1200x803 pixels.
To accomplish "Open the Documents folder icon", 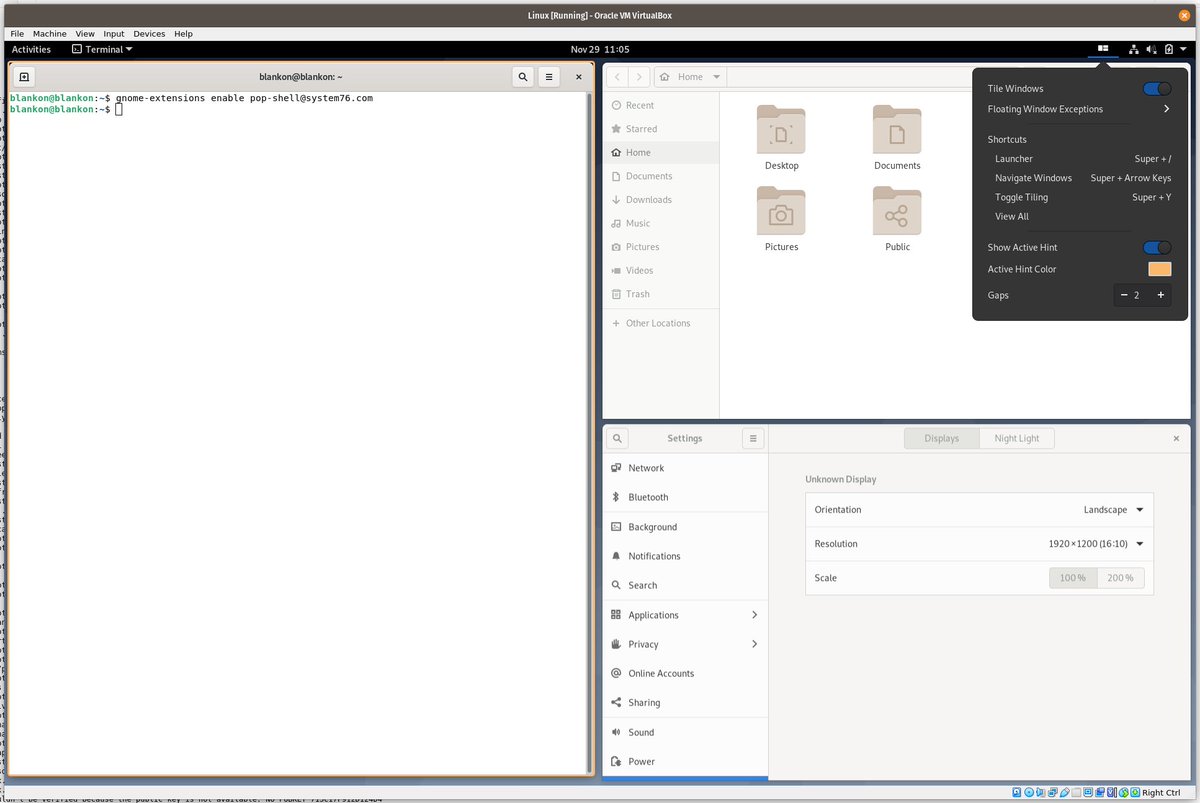I will tap(897, 129).
